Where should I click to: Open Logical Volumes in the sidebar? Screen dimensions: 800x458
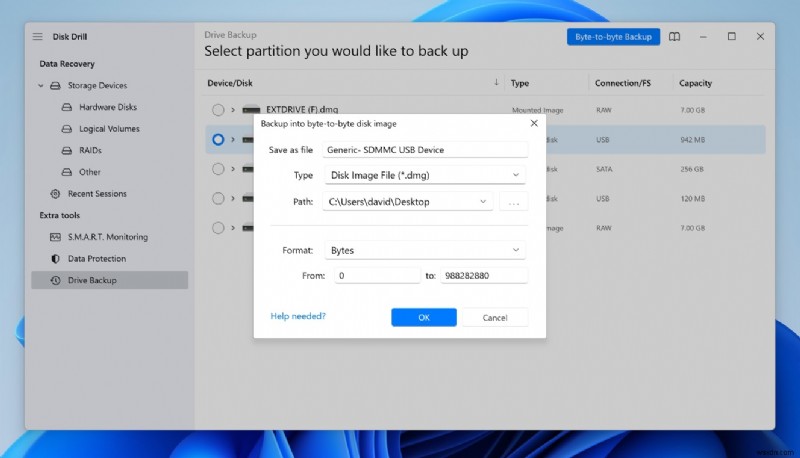[109, 129]
